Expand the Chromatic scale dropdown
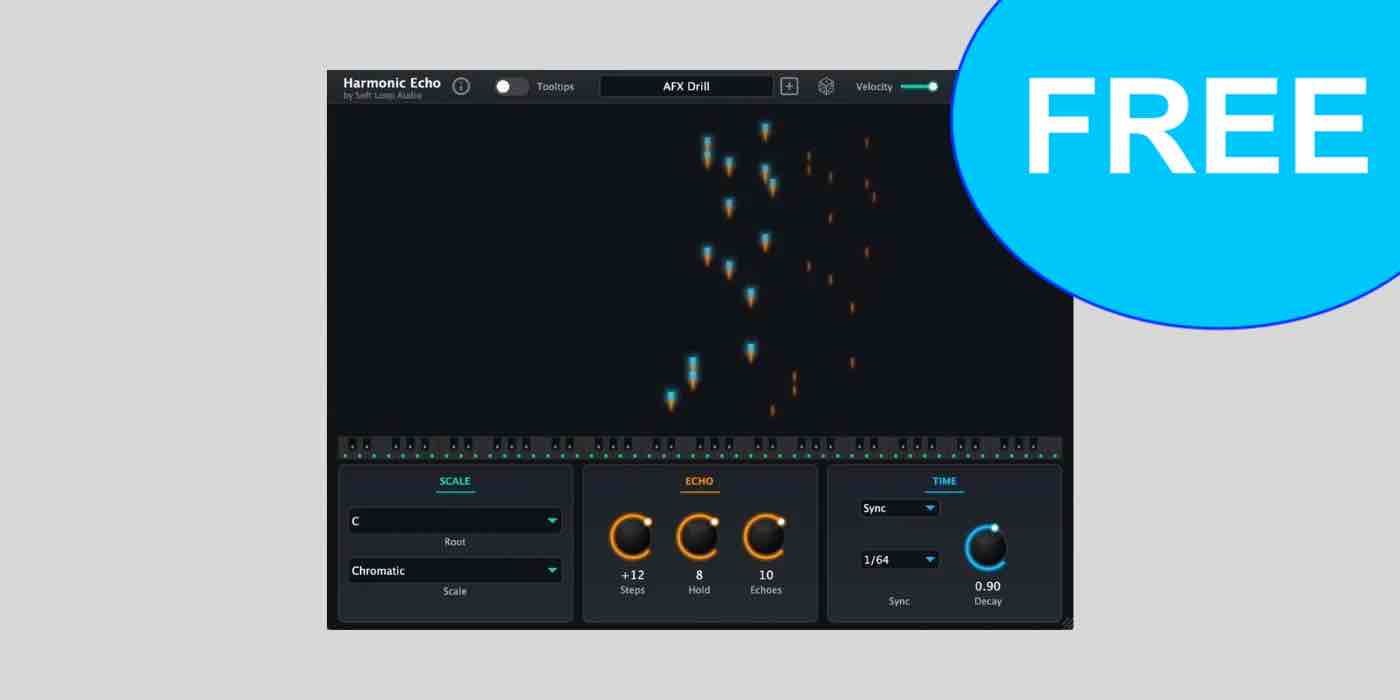 pos(455,571)
